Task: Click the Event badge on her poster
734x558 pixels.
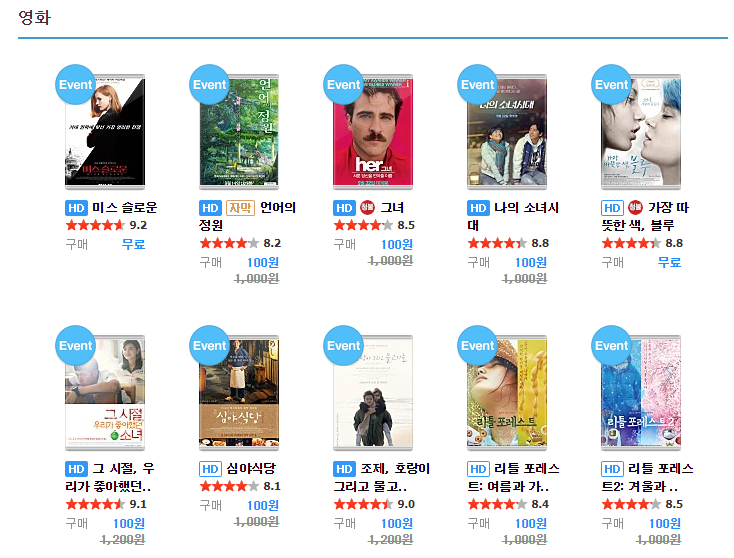Action: (x=343, y=85)
